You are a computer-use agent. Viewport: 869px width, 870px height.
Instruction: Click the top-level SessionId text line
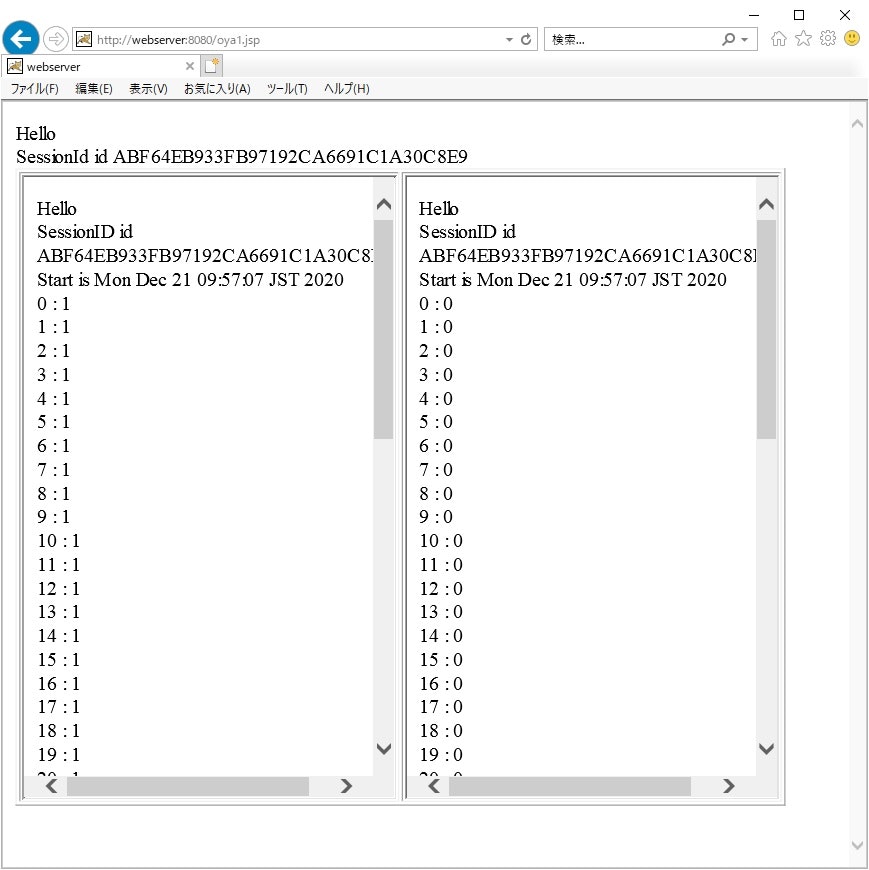tap(241, 157)
